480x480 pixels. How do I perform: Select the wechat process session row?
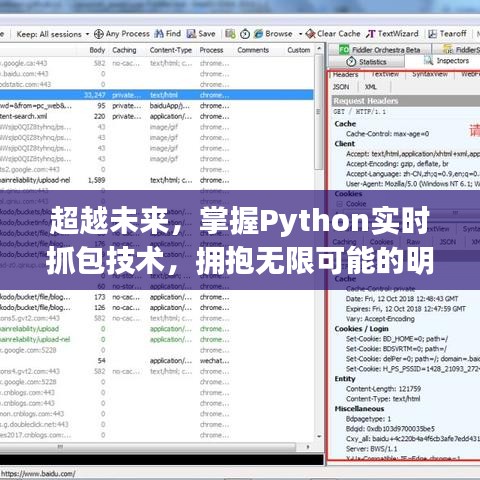pyautogui.click(x=157, y=361)
